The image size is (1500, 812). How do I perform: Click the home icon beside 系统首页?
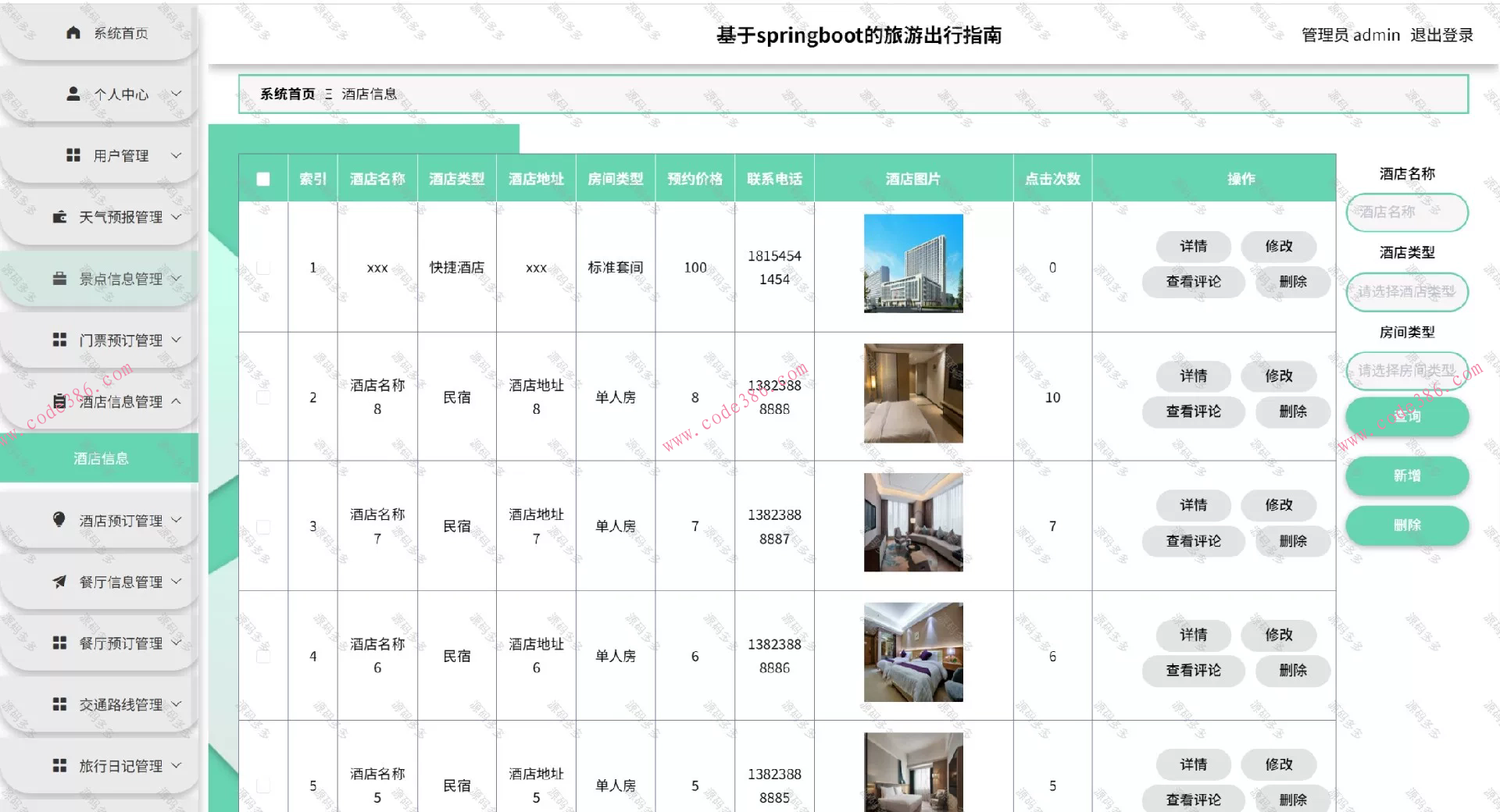(73, 33)
